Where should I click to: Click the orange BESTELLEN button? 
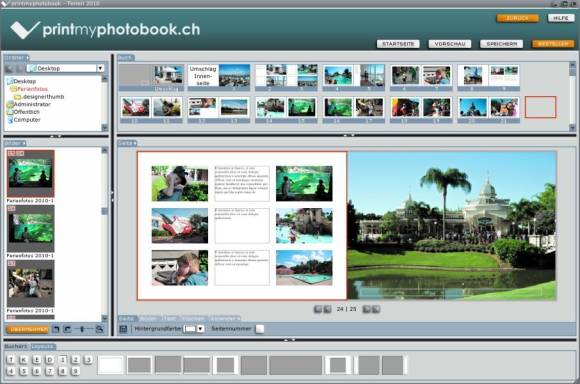553,44
